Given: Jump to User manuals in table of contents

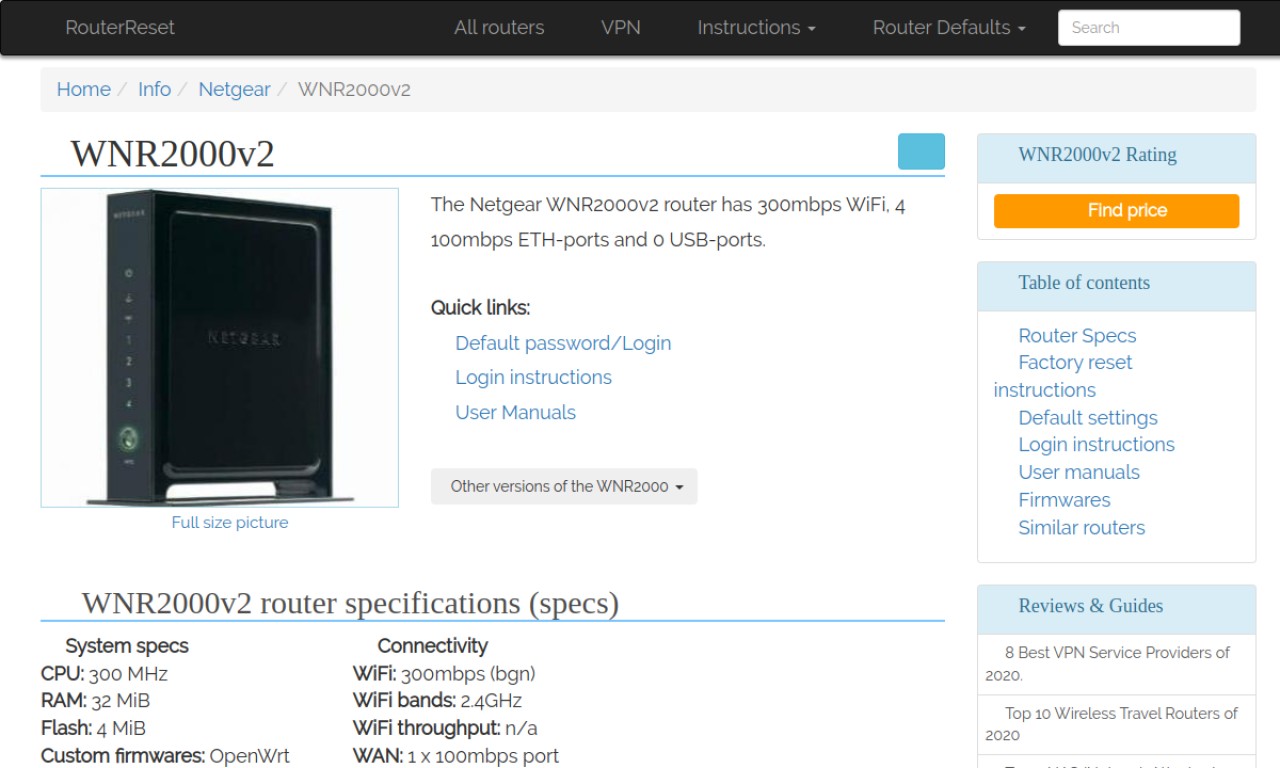Looking at the screenshot, I should 1079,472.
